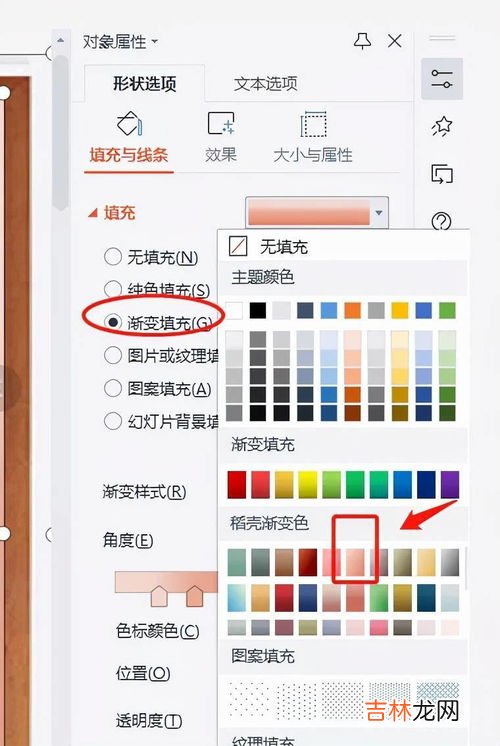Collapse the Fill section triangle

[x=93, y=213]
